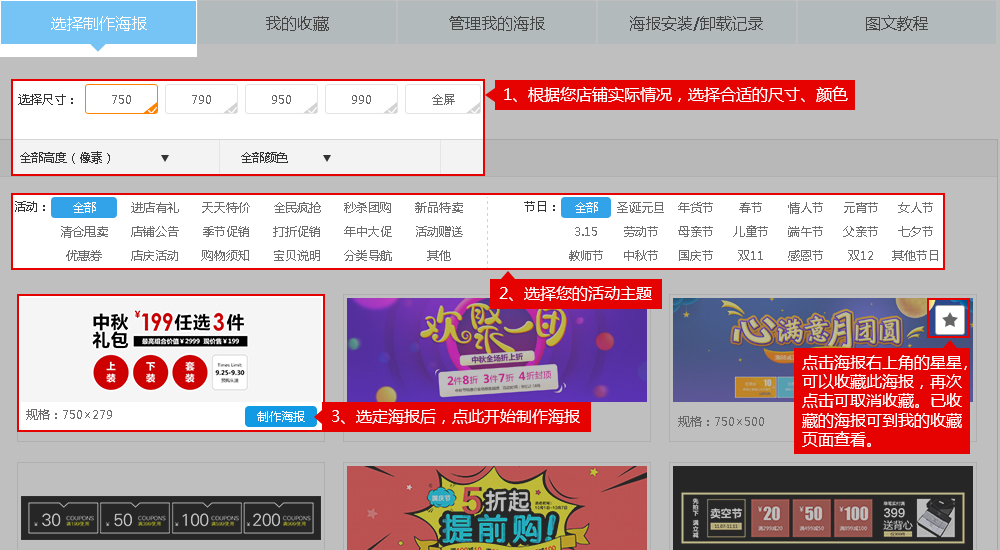1000x550 pixels.
Task: Filter holiday by 中秋节
Action: (640, 256)
